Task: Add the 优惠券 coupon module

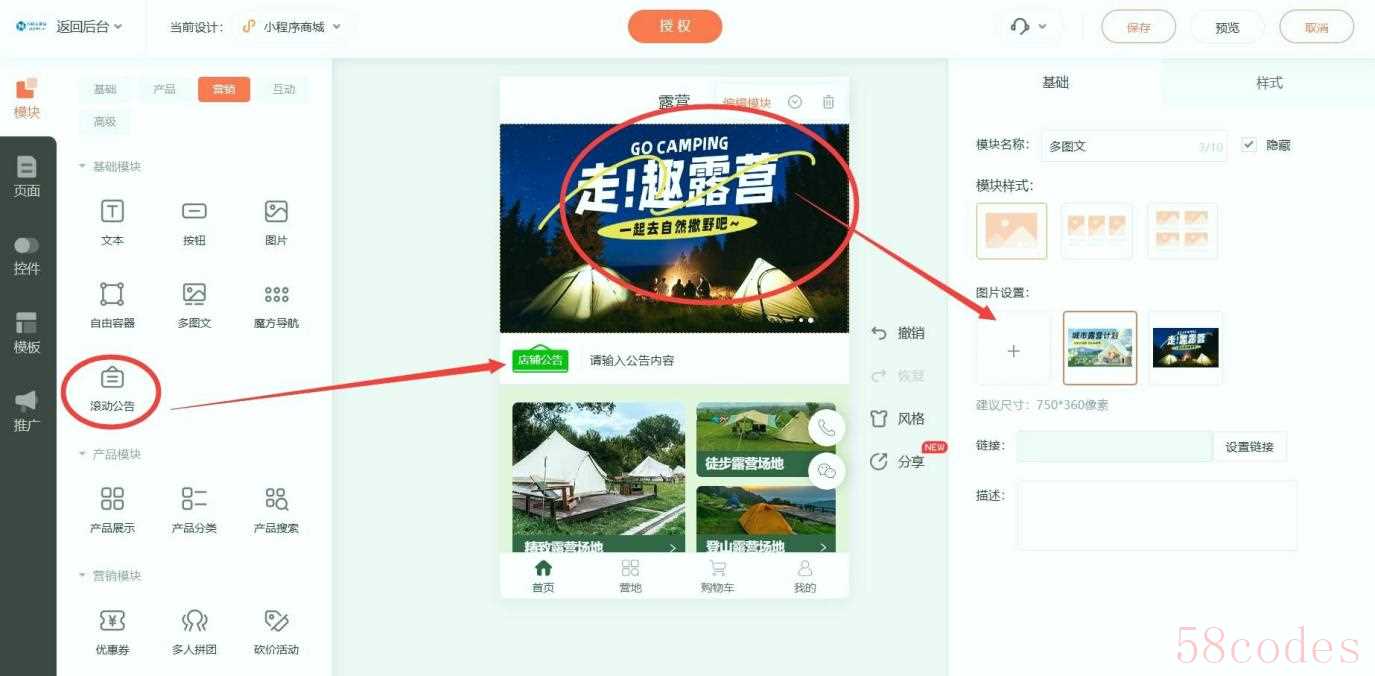Action: pos(112,621)
